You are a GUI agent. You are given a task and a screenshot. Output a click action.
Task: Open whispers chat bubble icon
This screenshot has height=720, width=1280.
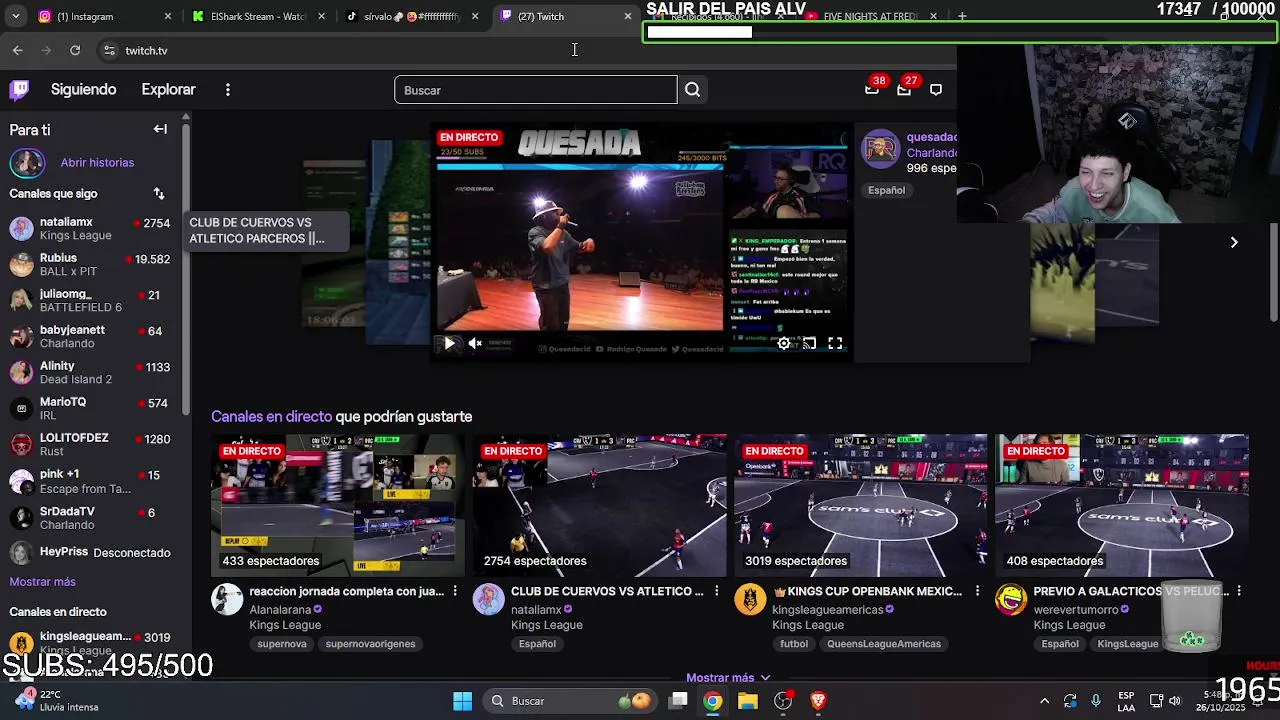pyautogui.click(x=936, y=90)
